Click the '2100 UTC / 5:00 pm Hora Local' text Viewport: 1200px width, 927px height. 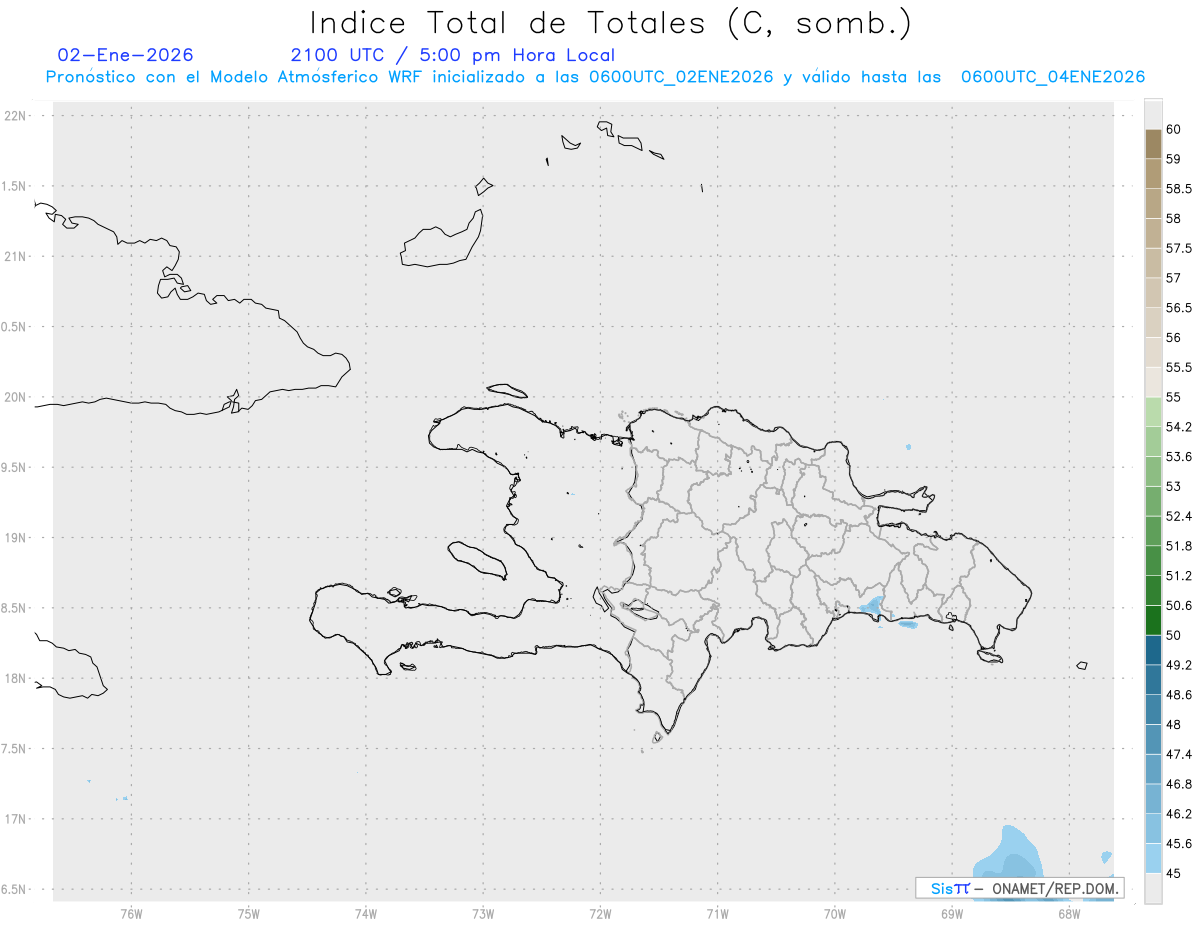point(453,55)
